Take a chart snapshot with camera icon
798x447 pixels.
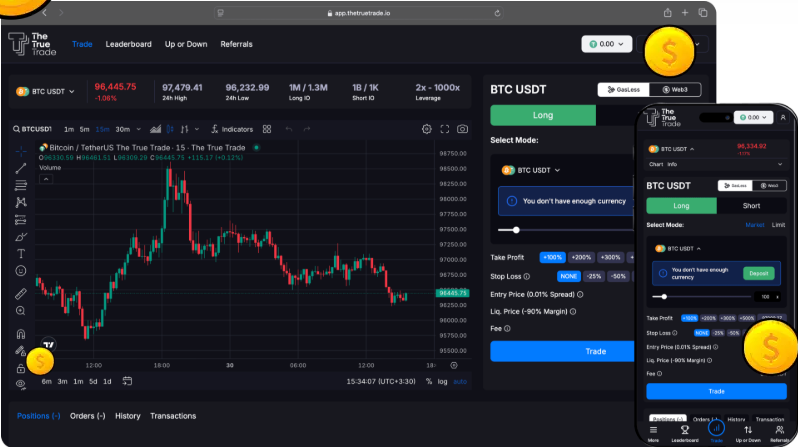(x=462, y=129)
